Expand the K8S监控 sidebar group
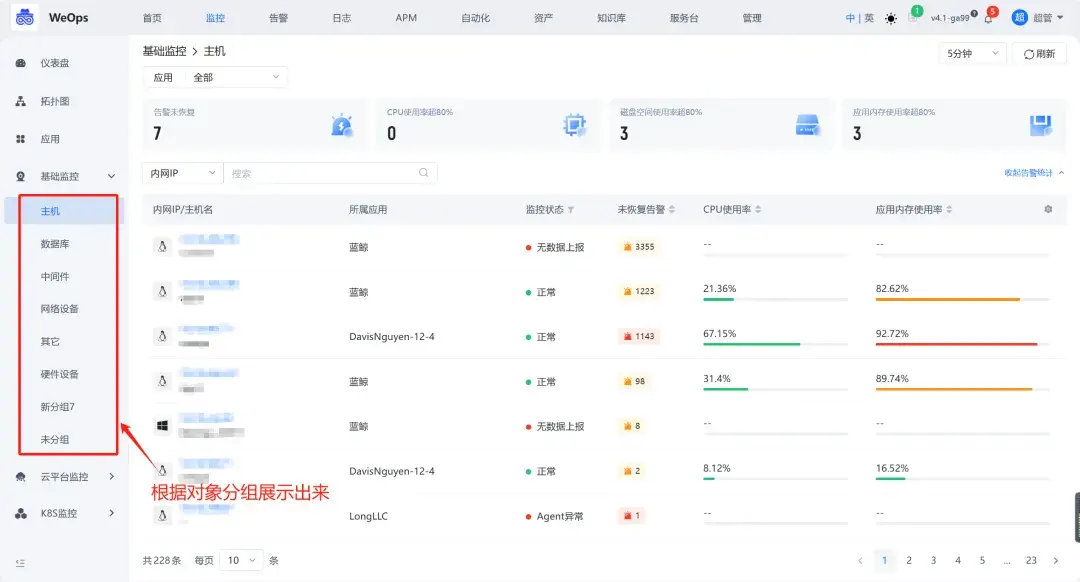Image resolution: width=1080 pixels, height=582 pixels. (112, 512)
